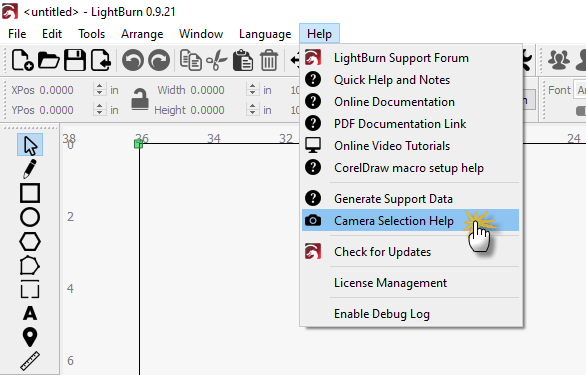Open the Language menu
Image resolution: width=586 pixels, height=375 pixels.
coord(265,34)
